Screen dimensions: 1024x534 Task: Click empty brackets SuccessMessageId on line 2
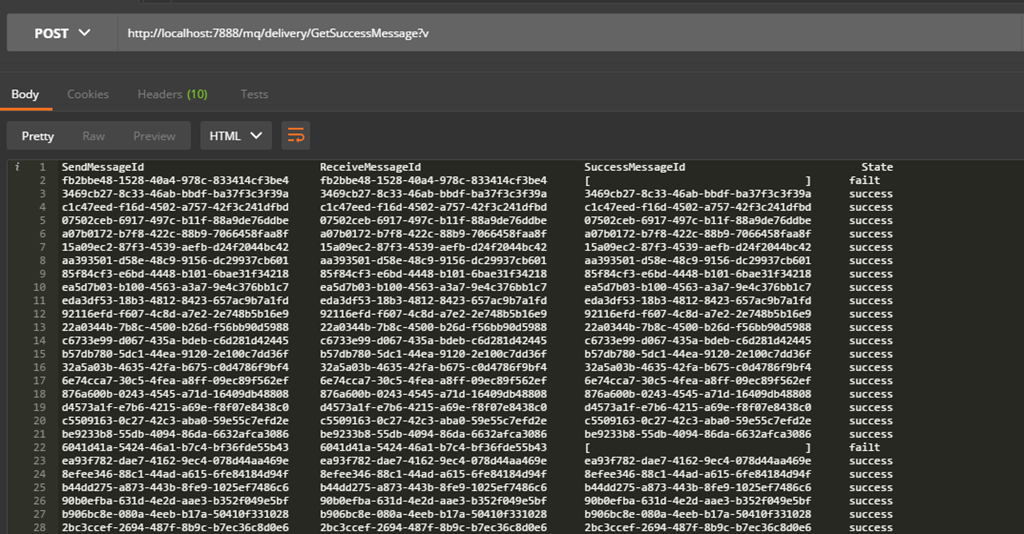point(697,181)
